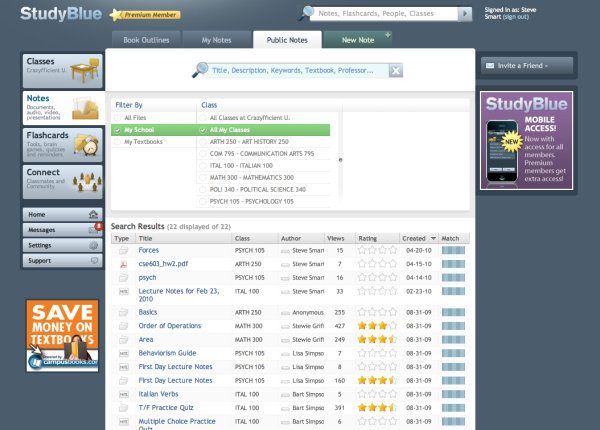
Task: Open Settings with the gear icon
Action: point(62,245)
